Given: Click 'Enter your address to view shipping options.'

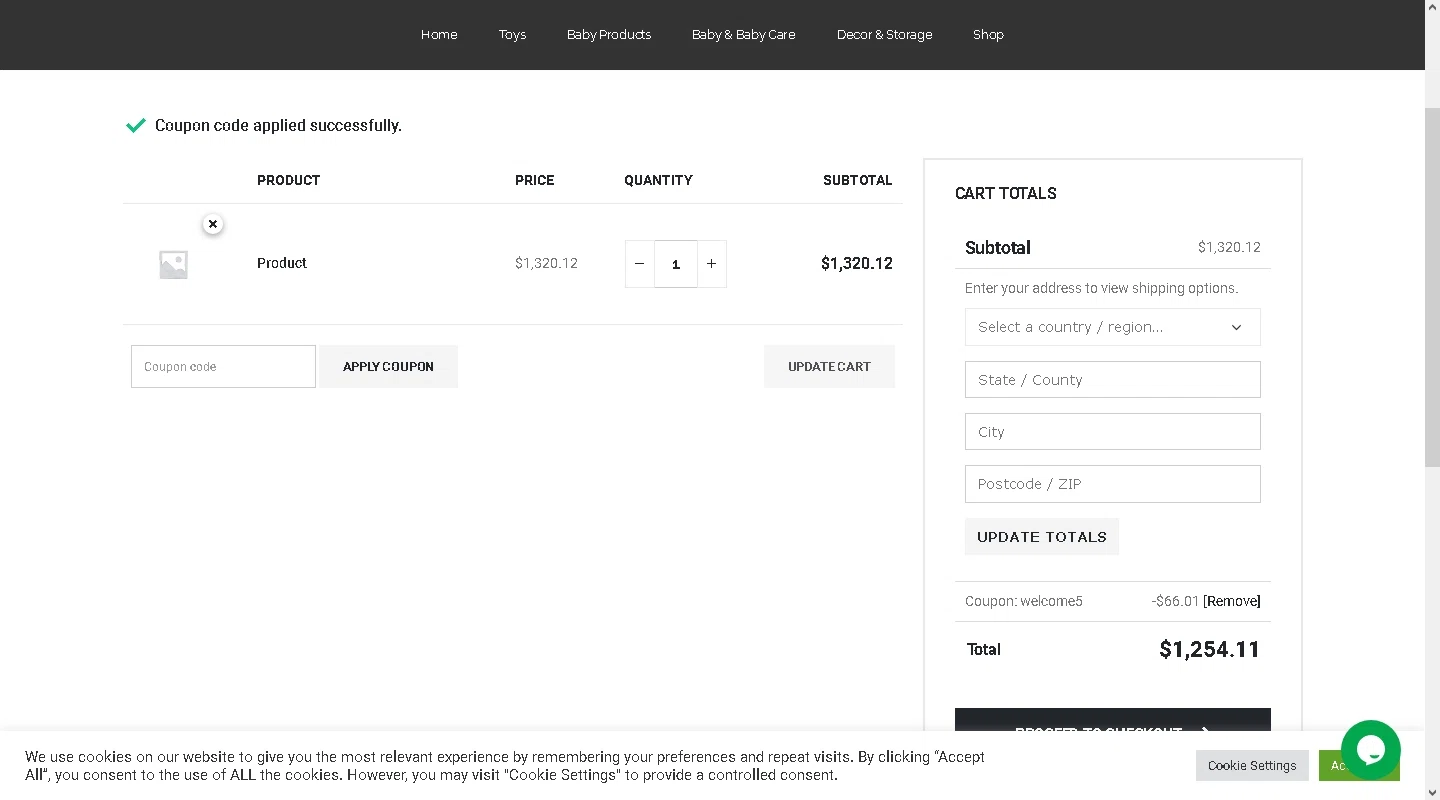Looking at the screenshot, I should pyautogui.click(x=1101, y=288).
